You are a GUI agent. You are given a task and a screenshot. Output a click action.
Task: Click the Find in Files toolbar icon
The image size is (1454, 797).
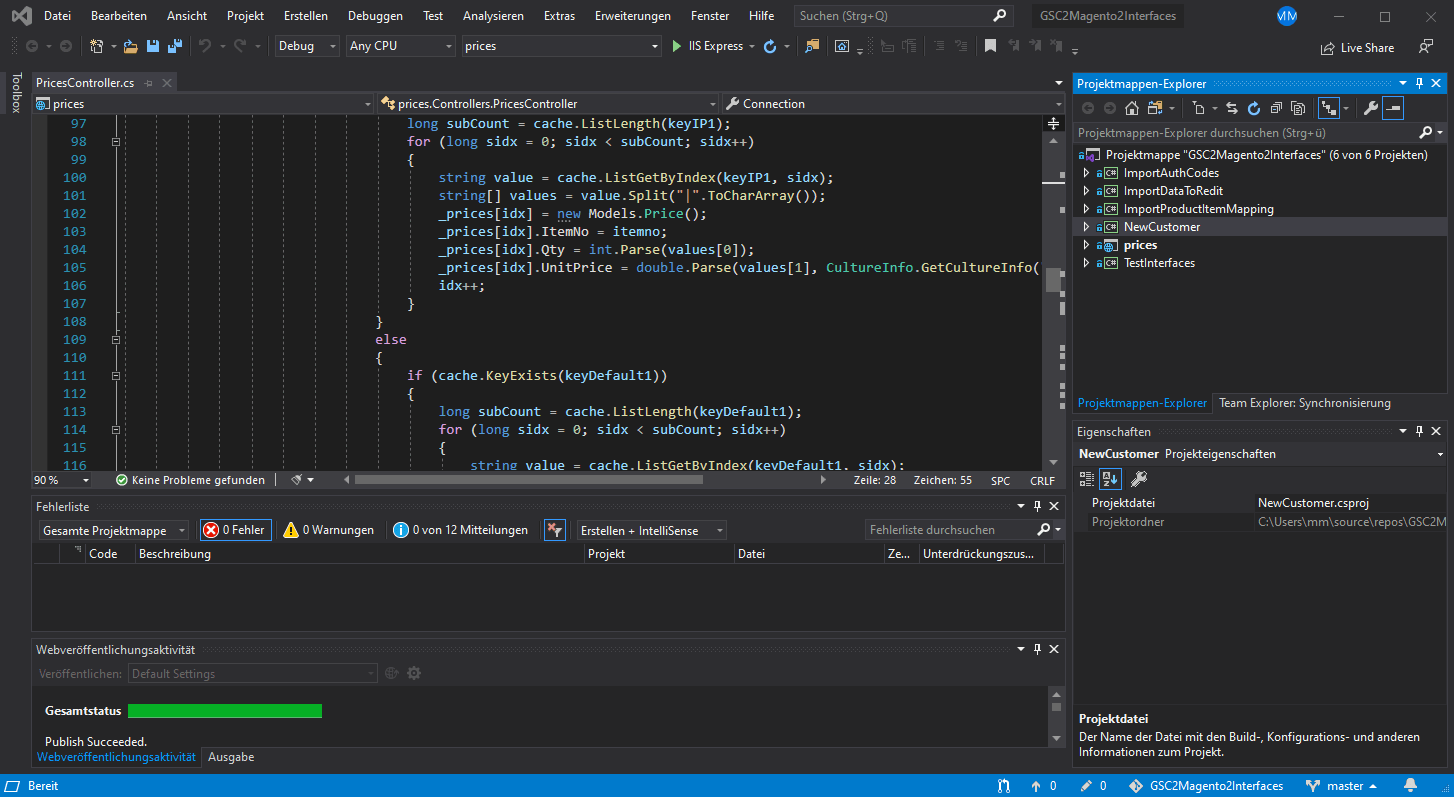[811, 46]
